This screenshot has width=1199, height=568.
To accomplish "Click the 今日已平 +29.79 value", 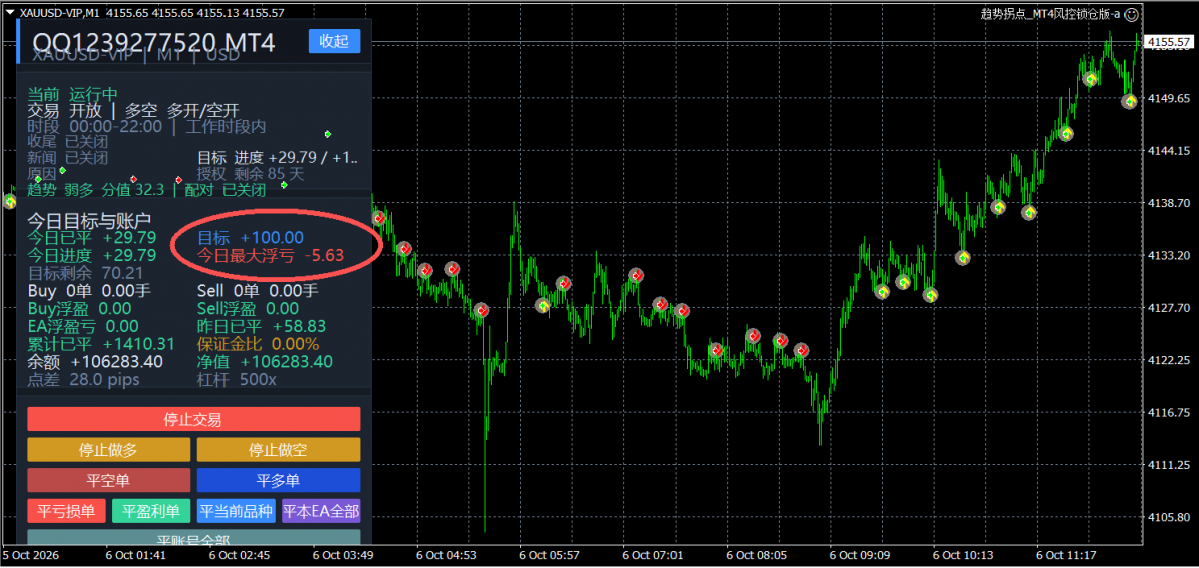I will (x=92, y=238).
